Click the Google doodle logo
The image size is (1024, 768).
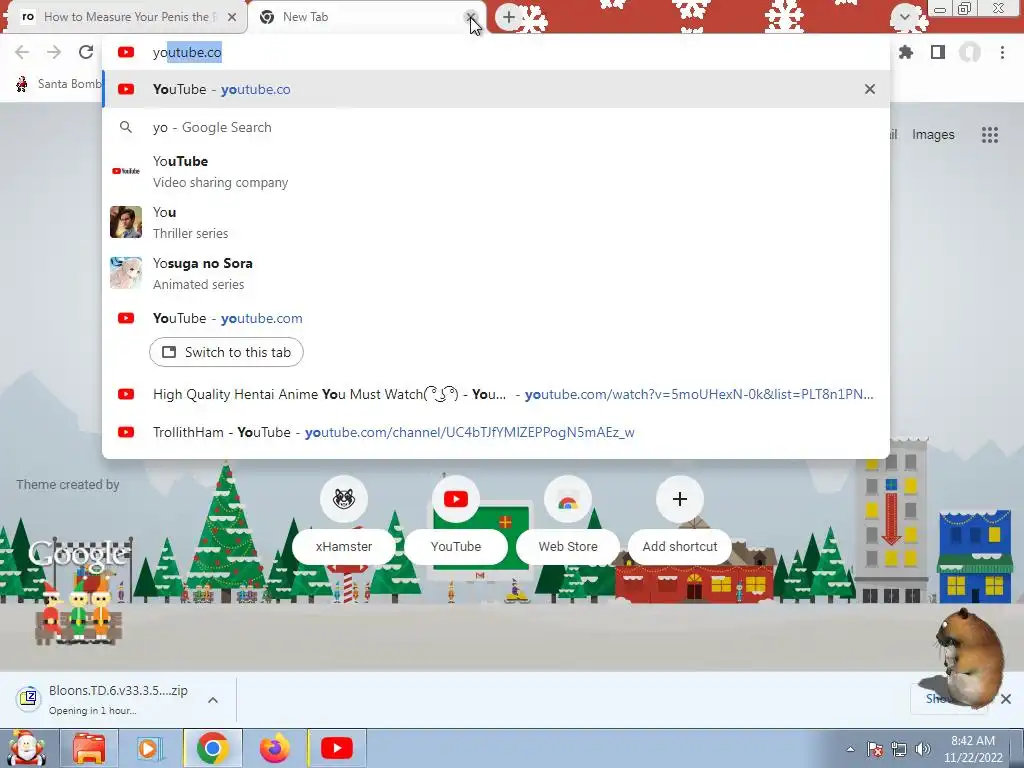[78, 554]
